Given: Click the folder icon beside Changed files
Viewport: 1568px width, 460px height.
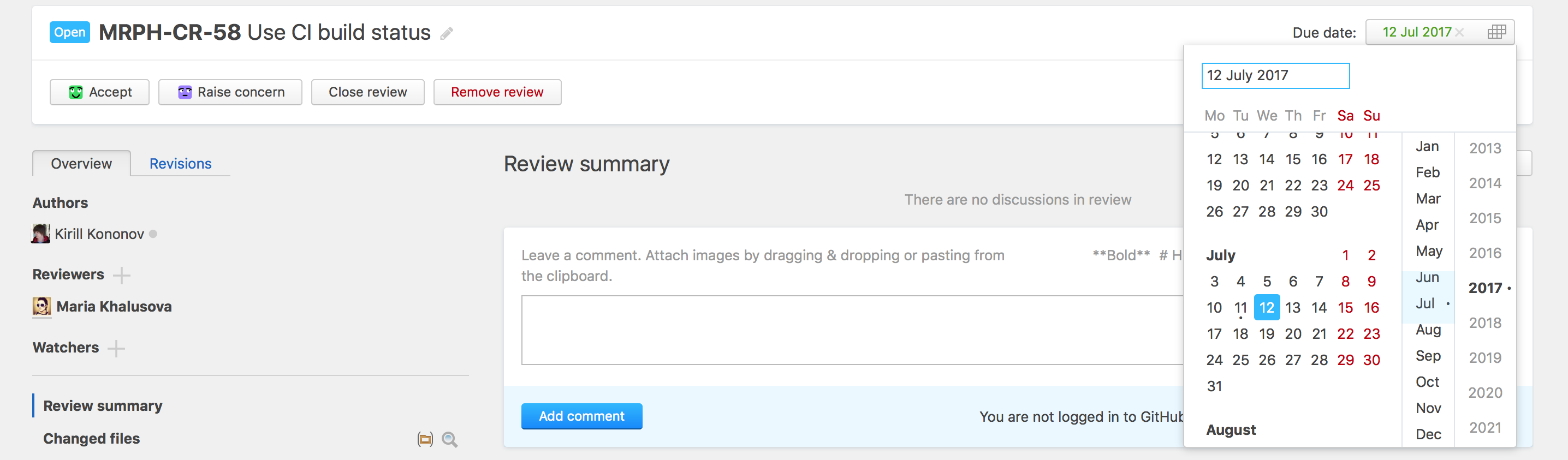Looking at the screenshot, I should coord(425,439).
